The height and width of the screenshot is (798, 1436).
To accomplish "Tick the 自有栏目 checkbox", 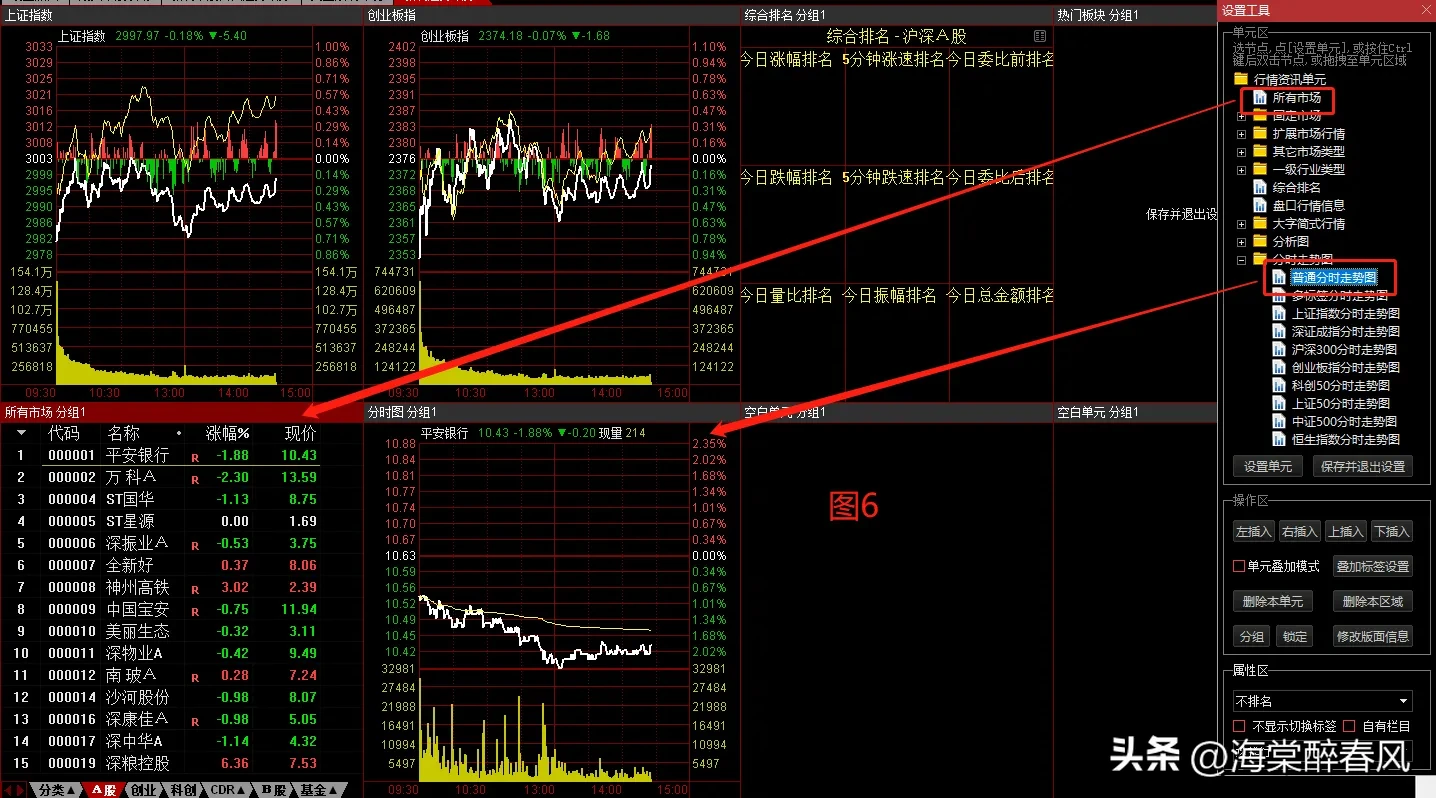I will click(x=1348, y=726).
